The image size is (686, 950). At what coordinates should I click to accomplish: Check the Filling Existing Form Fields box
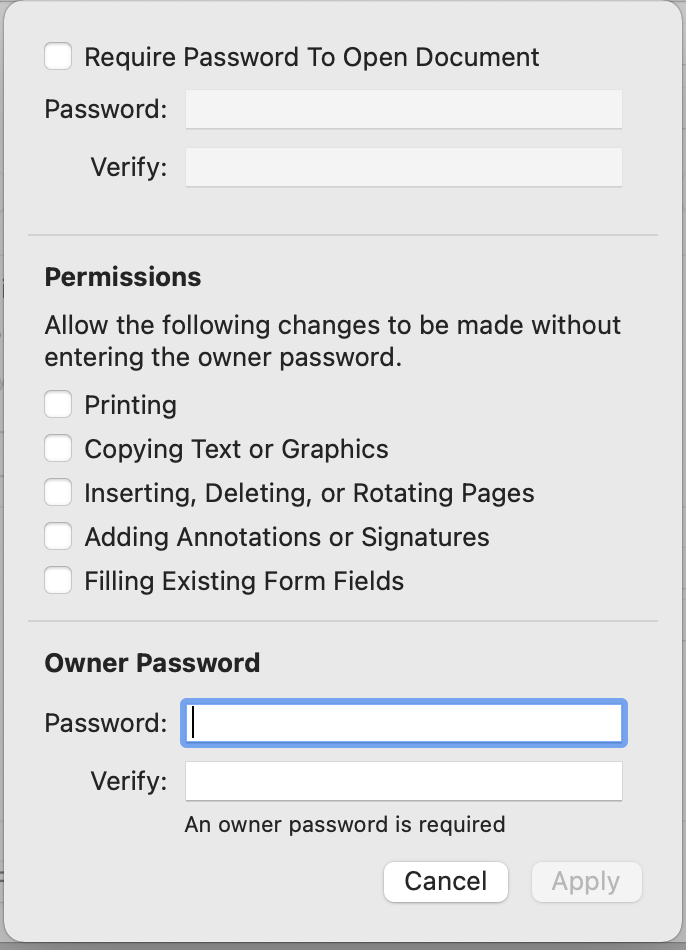(x=58, y=581)
